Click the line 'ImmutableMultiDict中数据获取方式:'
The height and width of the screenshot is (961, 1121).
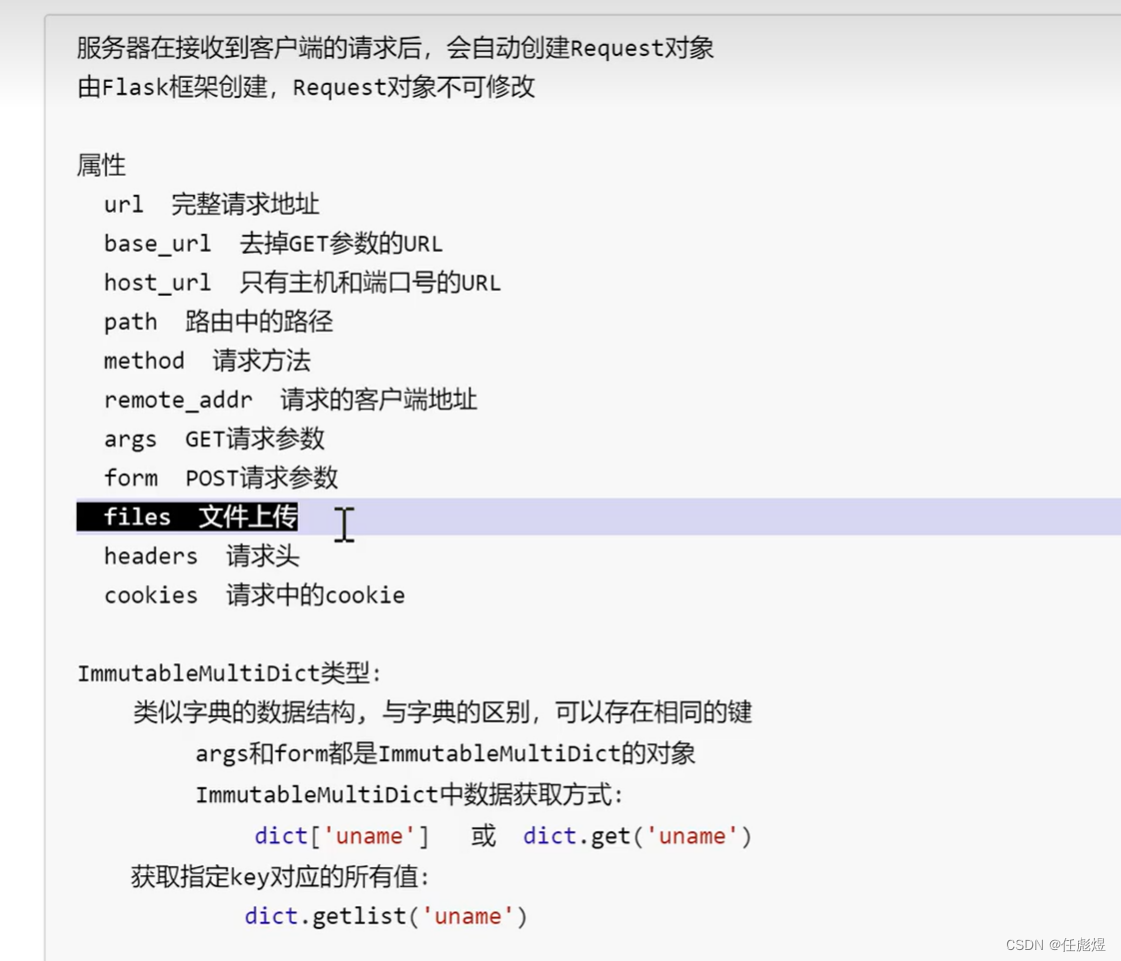tap(410, 794)
